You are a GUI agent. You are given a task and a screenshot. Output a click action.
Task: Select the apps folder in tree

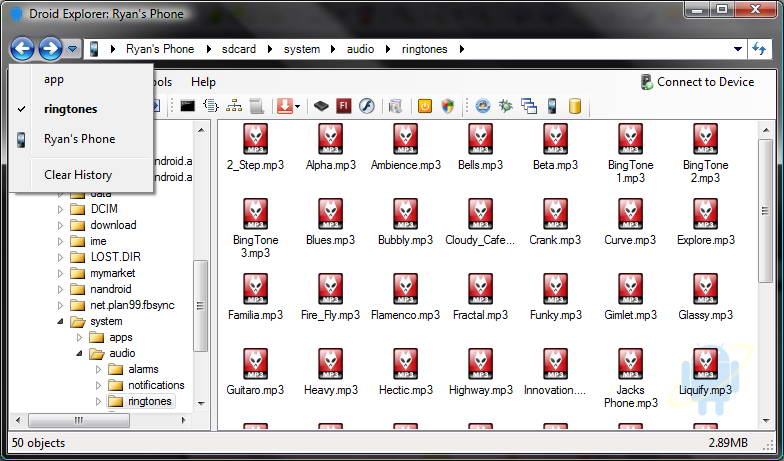(120, 337)
